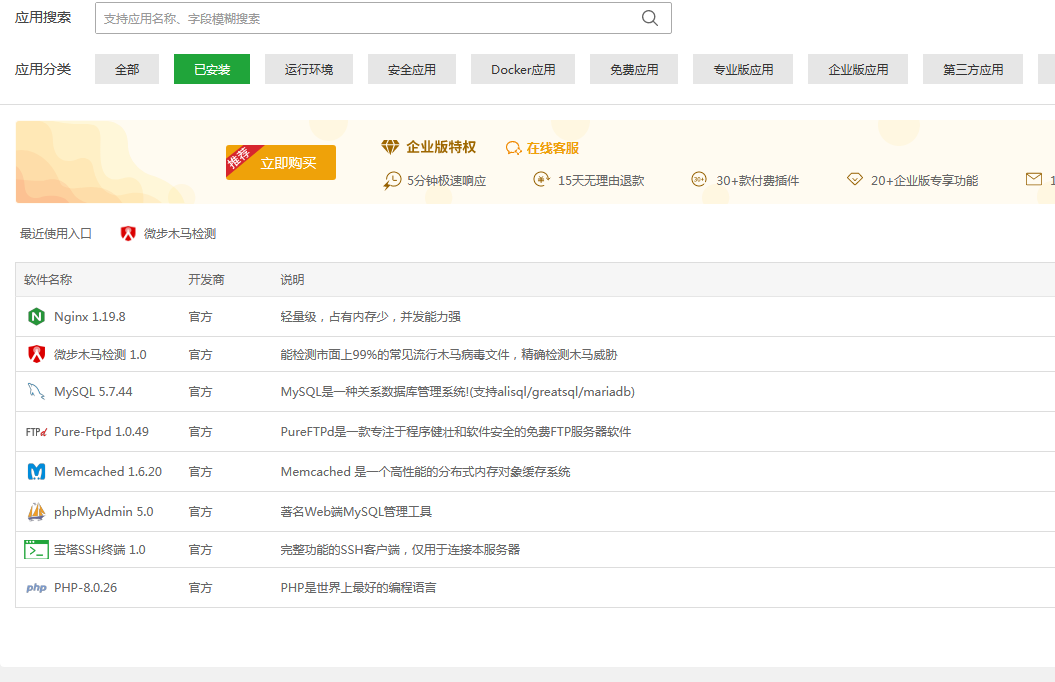Screen dimensions: 1055x682
Task: Click the 微步木马检测 shortcut icon in recent entries
Action: pos(128,233)
